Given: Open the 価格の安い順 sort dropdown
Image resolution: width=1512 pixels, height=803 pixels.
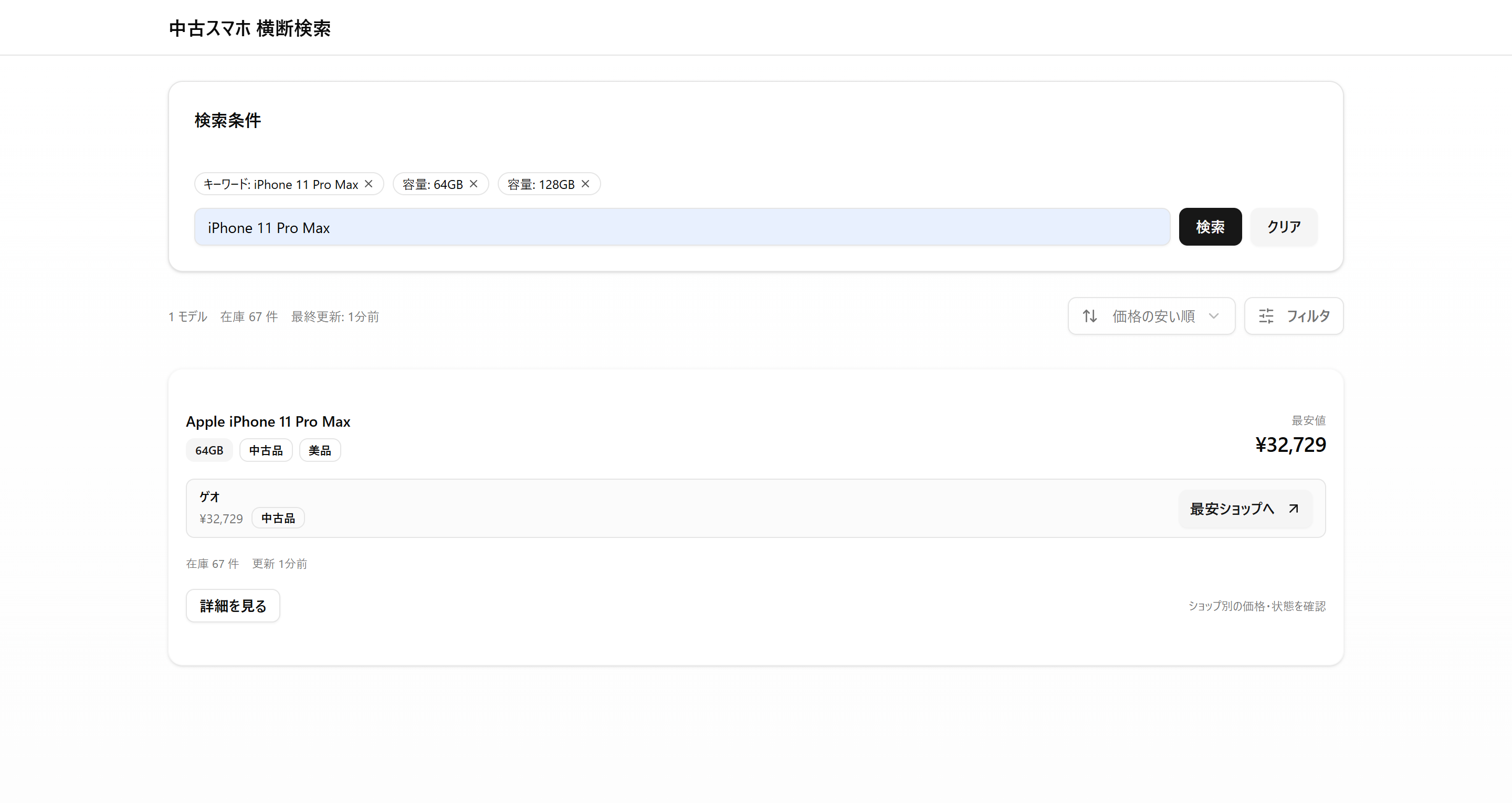Looking at the screenshot, I should pos(1153,316).
